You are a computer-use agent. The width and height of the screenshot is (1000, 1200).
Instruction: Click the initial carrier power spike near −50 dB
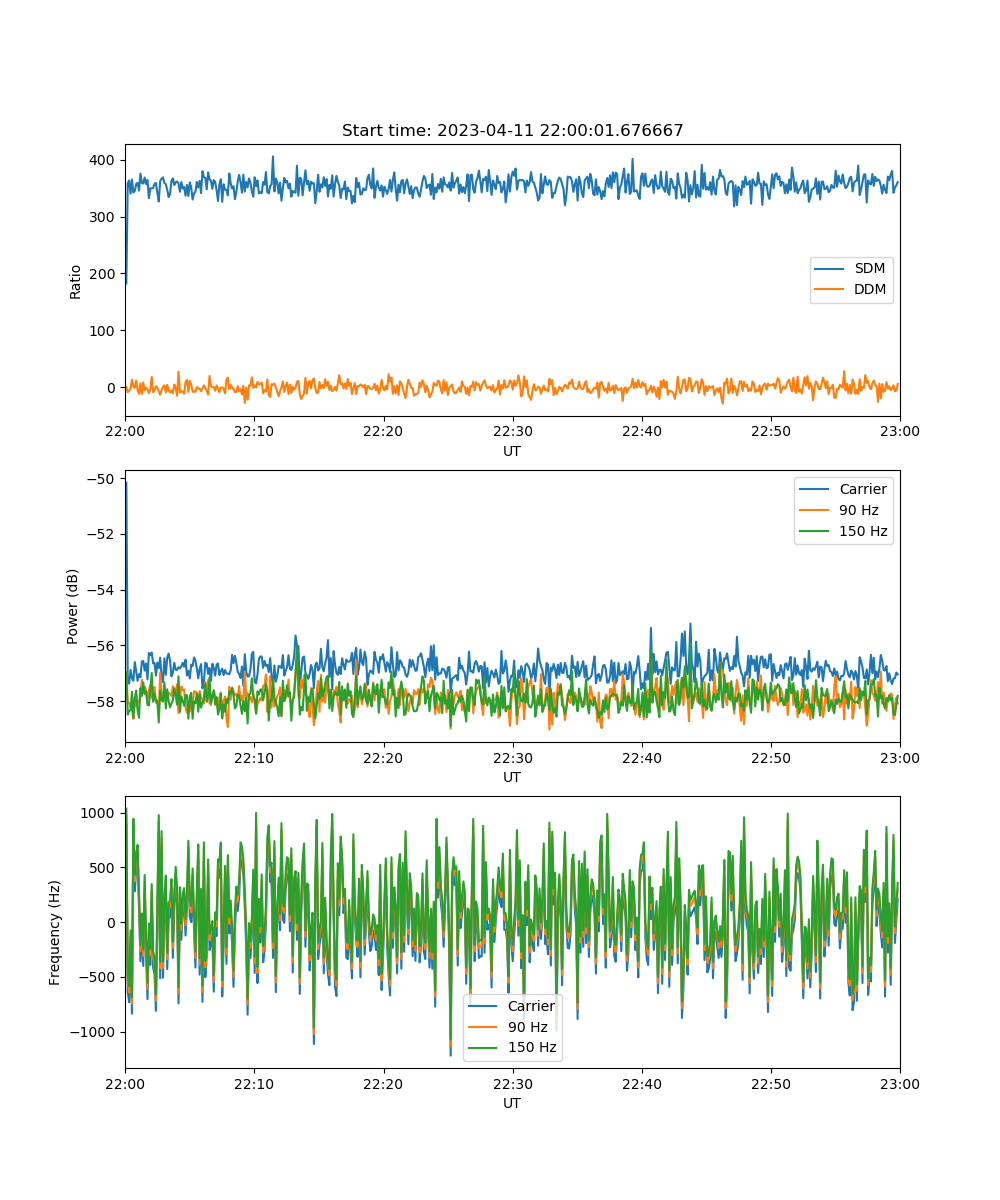tap(126, 484)
